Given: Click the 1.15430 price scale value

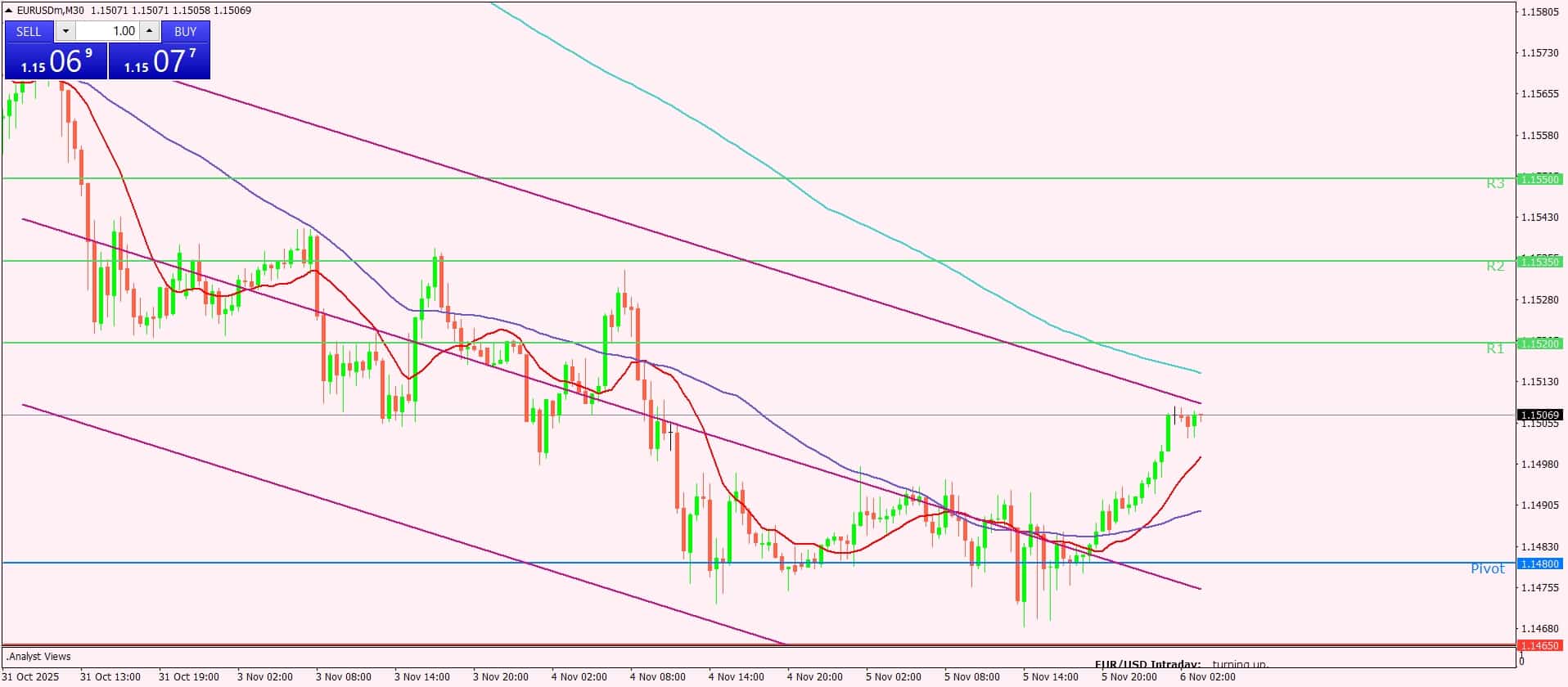Looking at the screenshot, I should coord(1539,218).
